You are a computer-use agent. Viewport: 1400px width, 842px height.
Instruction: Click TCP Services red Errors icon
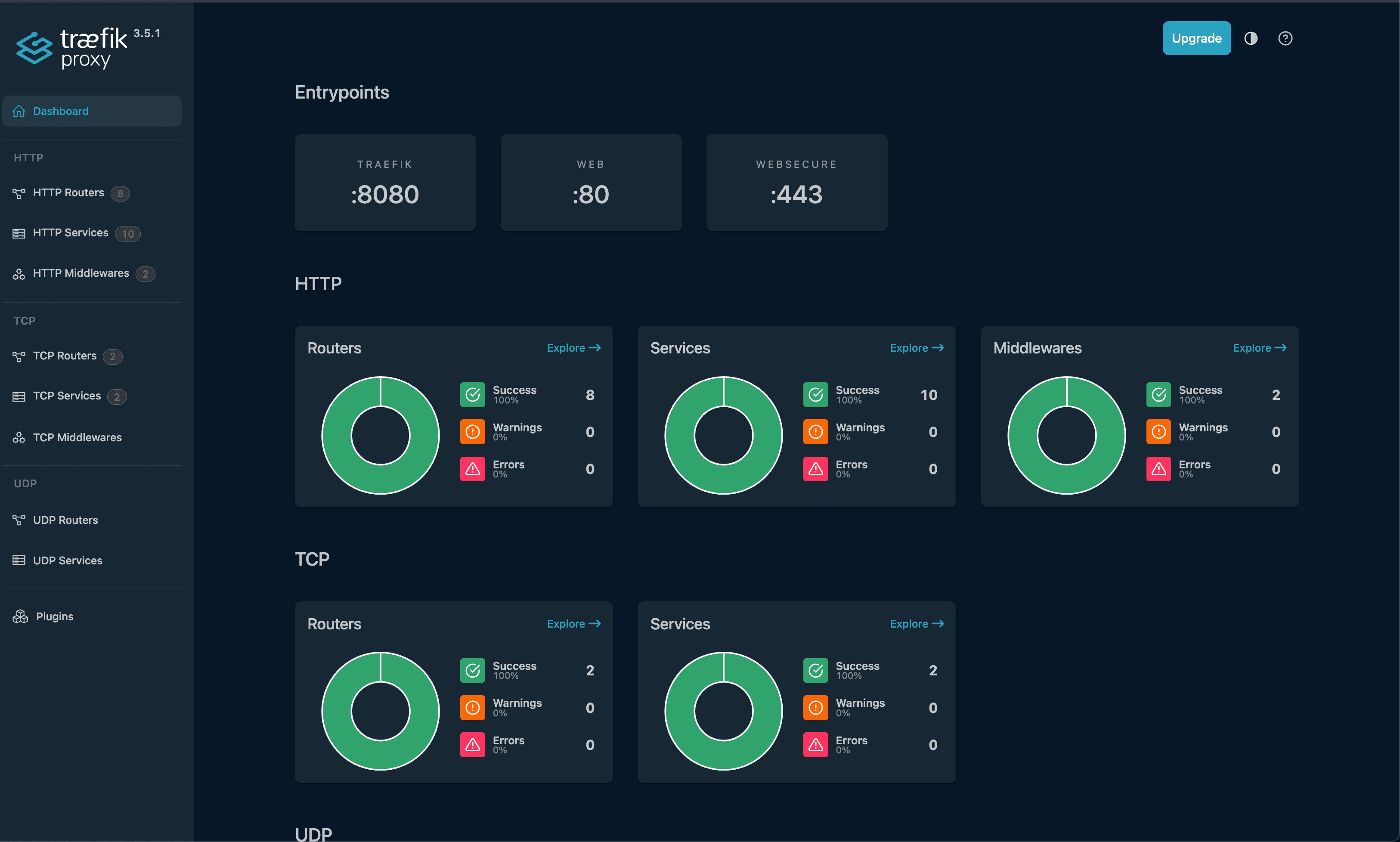tap(816, 745)
